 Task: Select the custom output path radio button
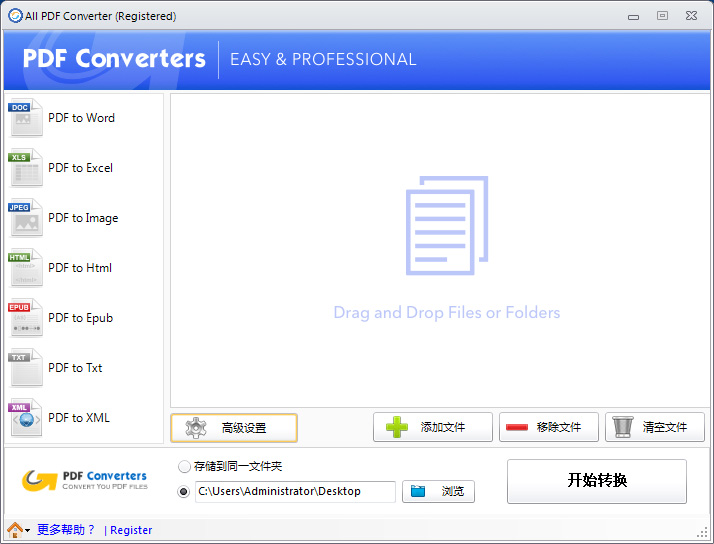(x=184, y=492)
